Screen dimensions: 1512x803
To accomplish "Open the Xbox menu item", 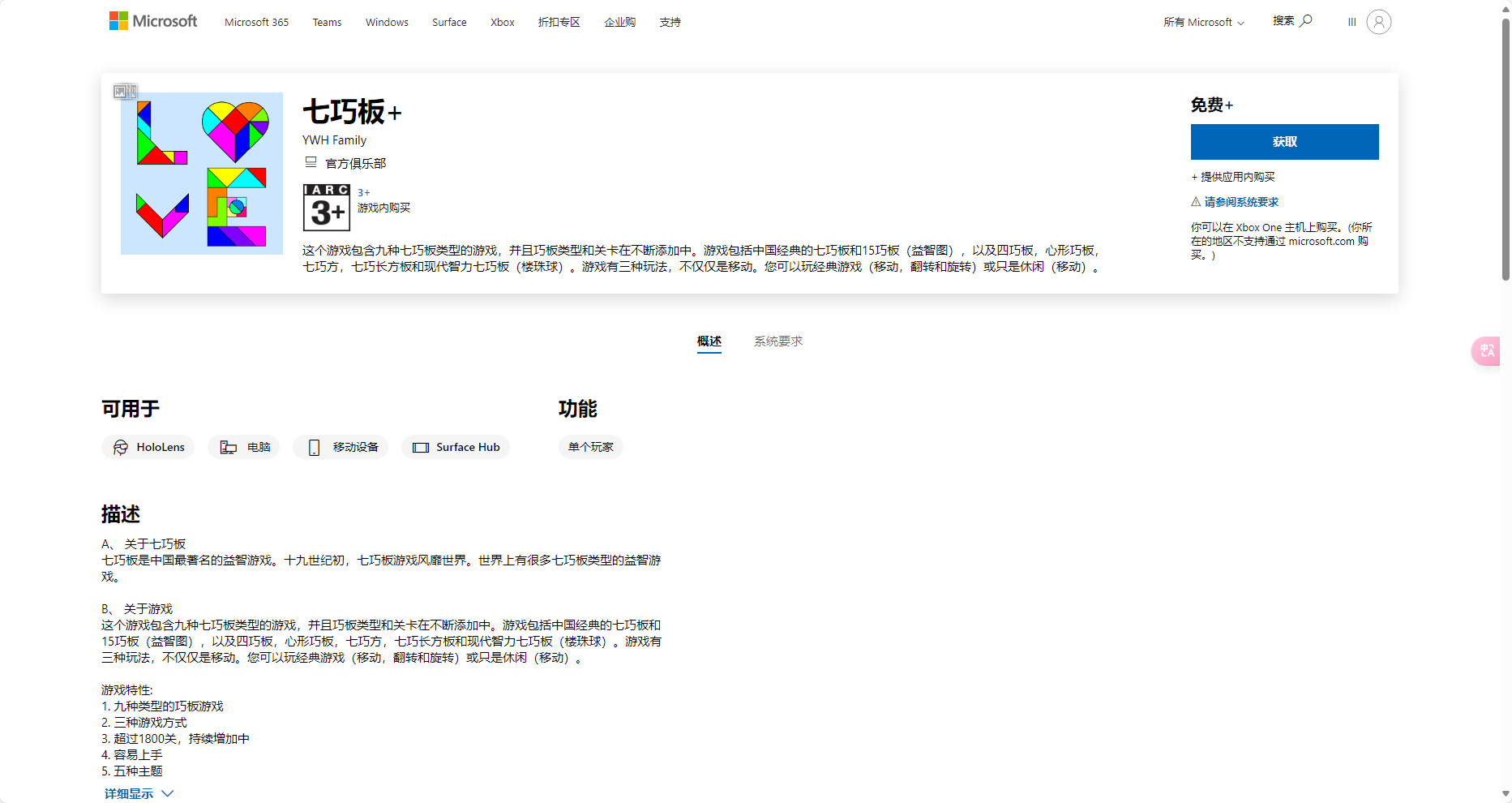I will [502, 22].
